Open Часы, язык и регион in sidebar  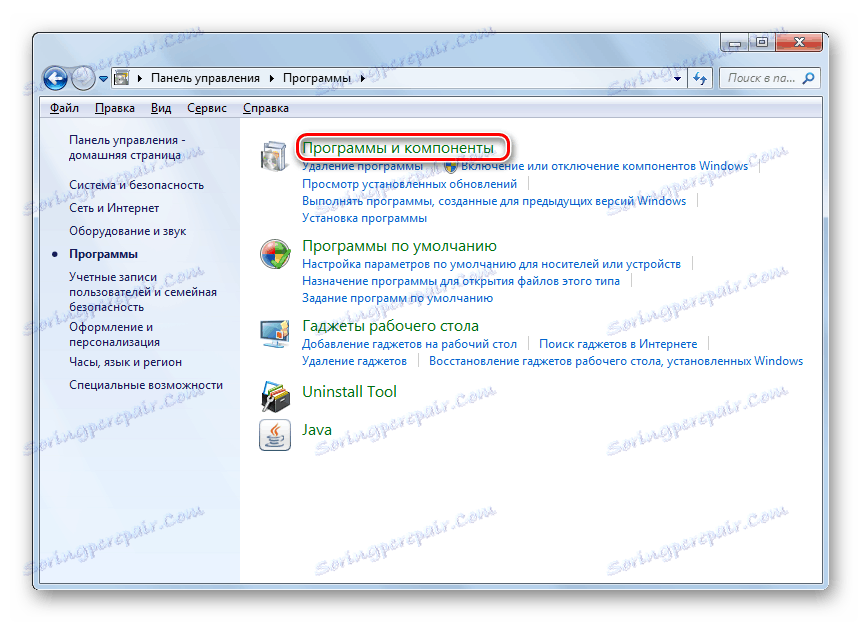[125, 362]
